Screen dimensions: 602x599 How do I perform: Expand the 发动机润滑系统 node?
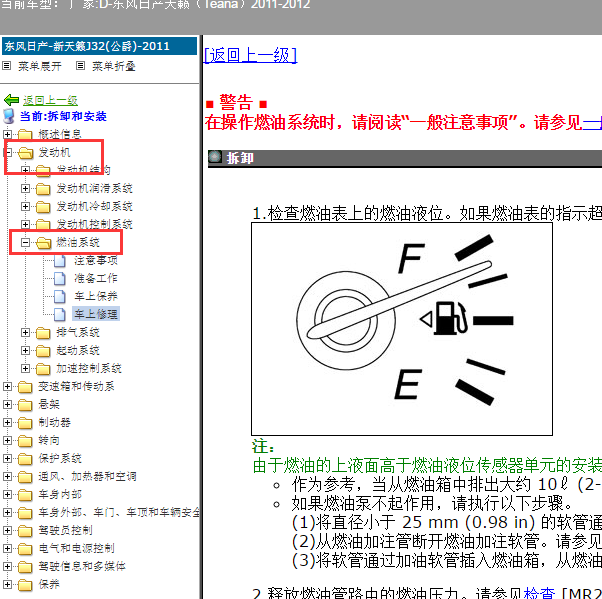pyautogui.click(x=25, y=188)
